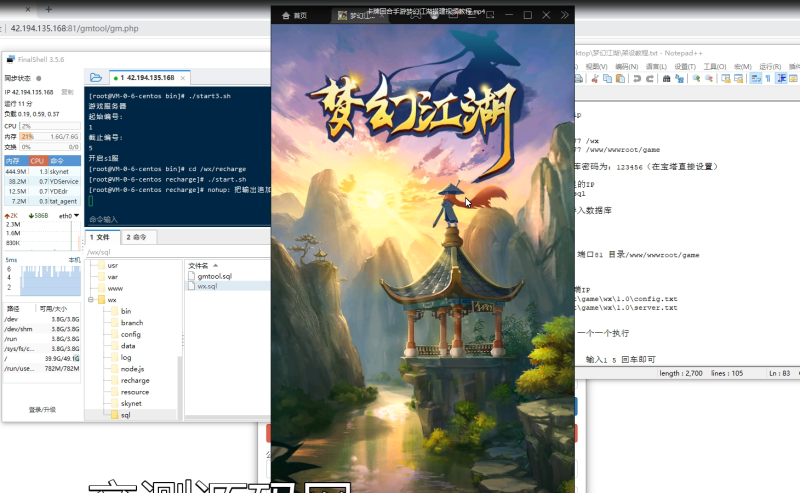800x493 pixels.
Task: Open Find with the binoculars icon
Action: (666, 79)
